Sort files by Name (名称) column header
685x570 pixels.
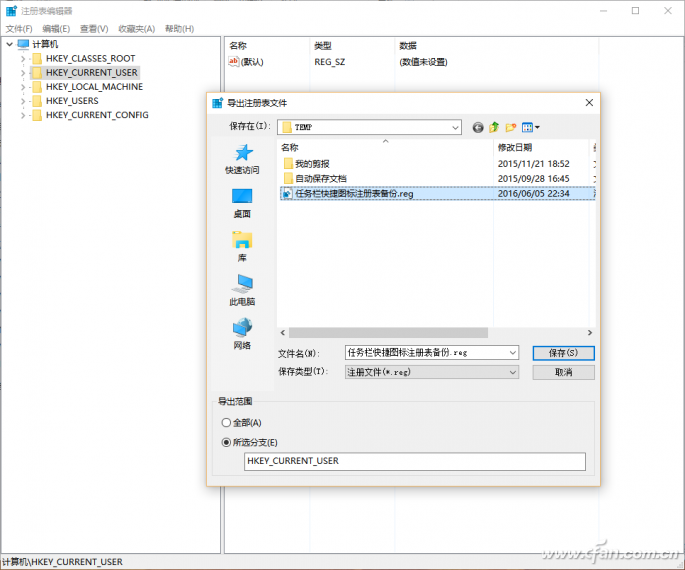pos(385,147)
